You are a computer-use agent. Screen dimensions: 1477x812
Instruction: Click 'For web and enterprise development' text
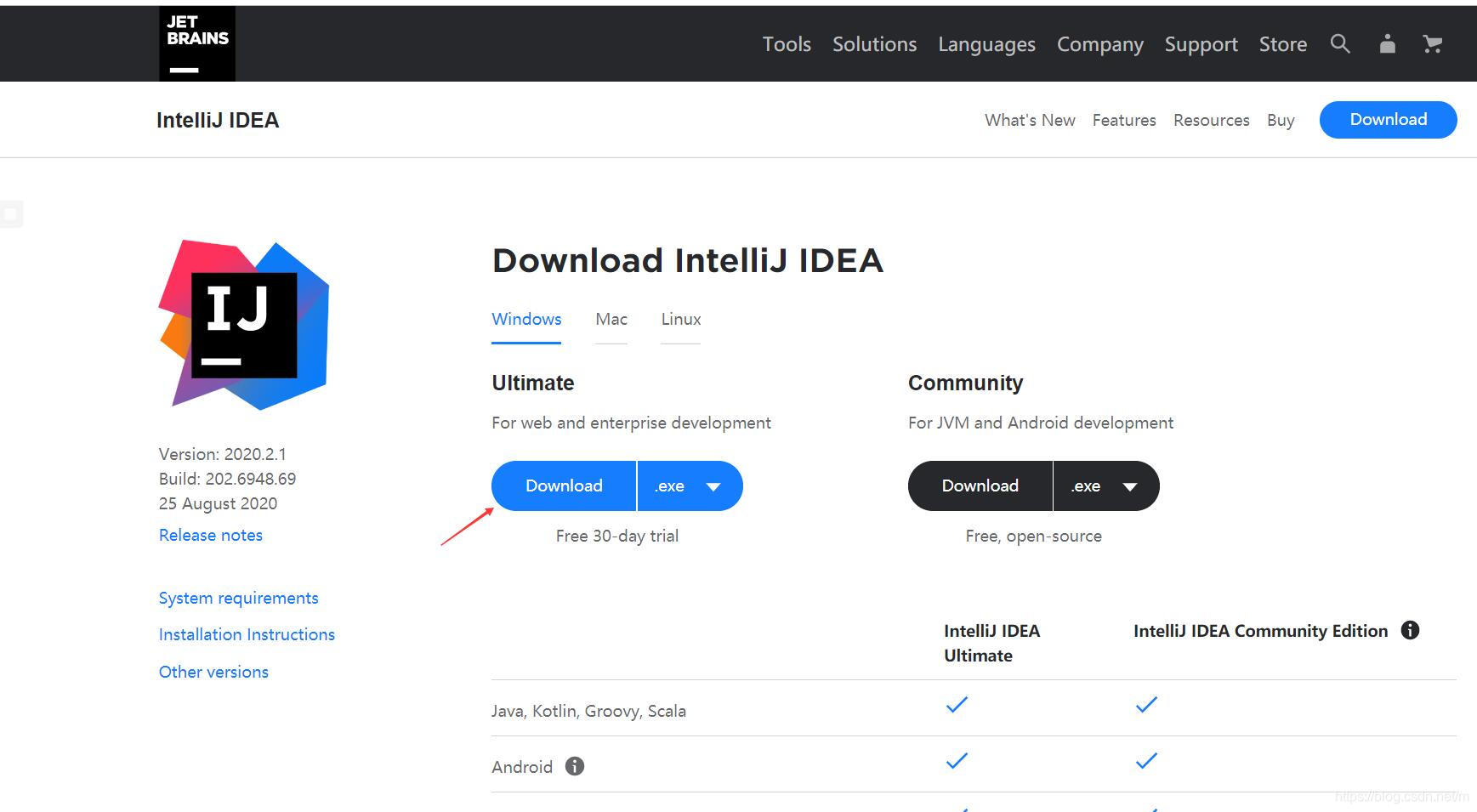(x=632, y=423)
